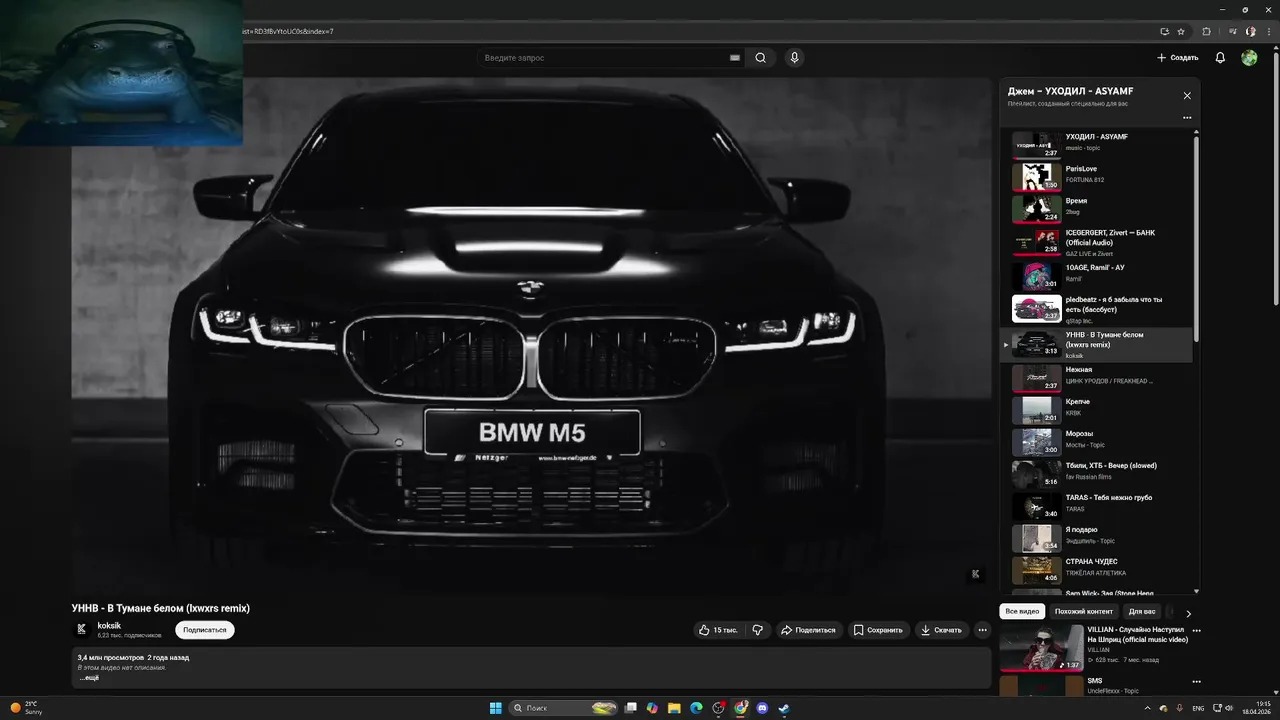Screen dimensions: 1280x720
Task: Click the taskbar Поиск search box
Action: [564, 708]
